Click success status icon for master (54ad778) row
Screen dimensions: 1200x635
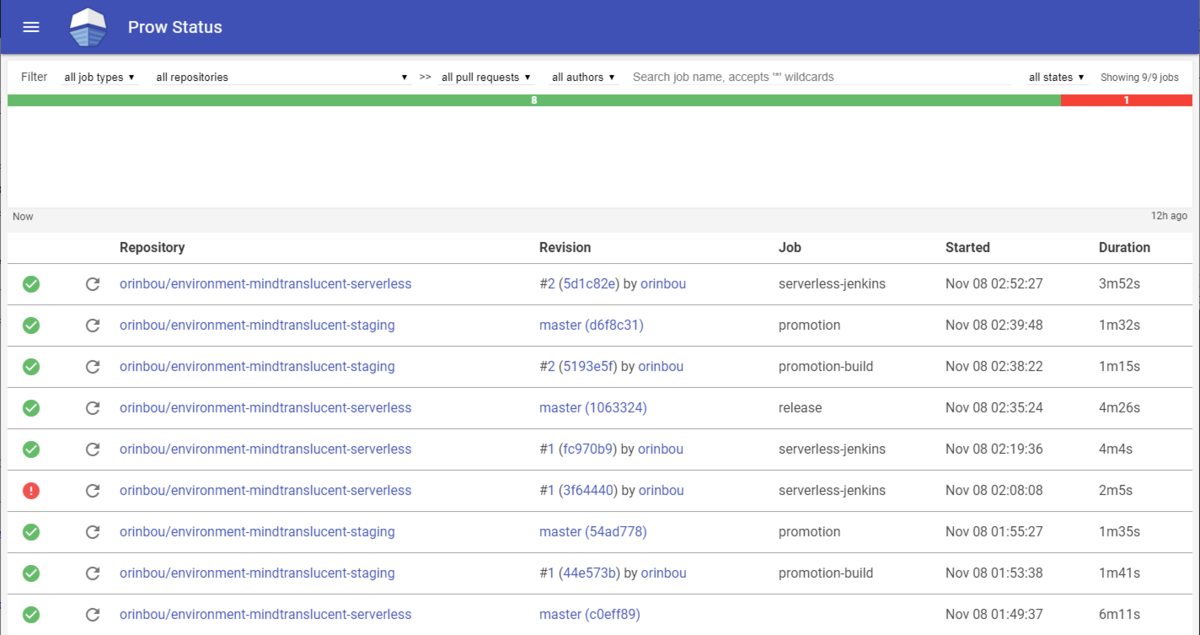tap(31, 532)
